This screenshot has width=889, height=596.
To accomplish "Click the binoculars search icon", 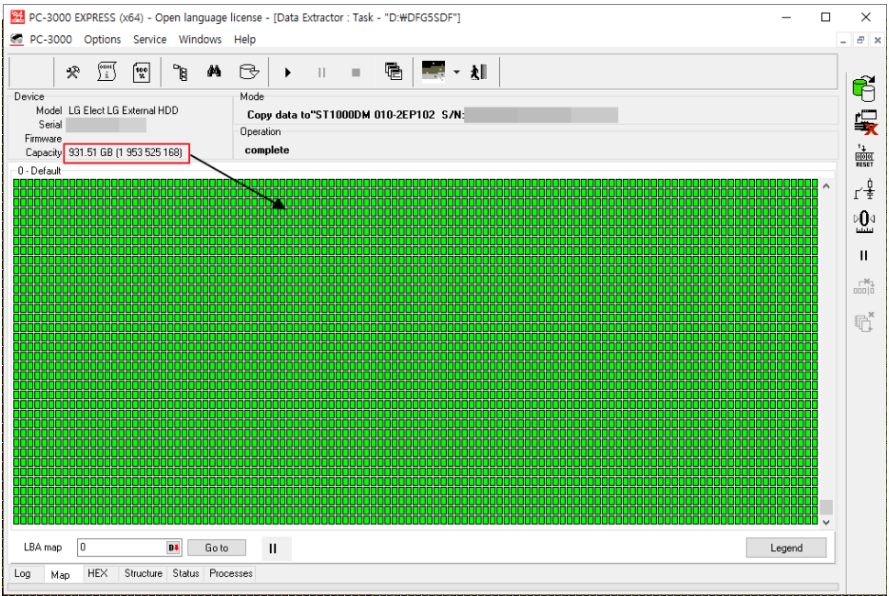I will tap(214, 71).
